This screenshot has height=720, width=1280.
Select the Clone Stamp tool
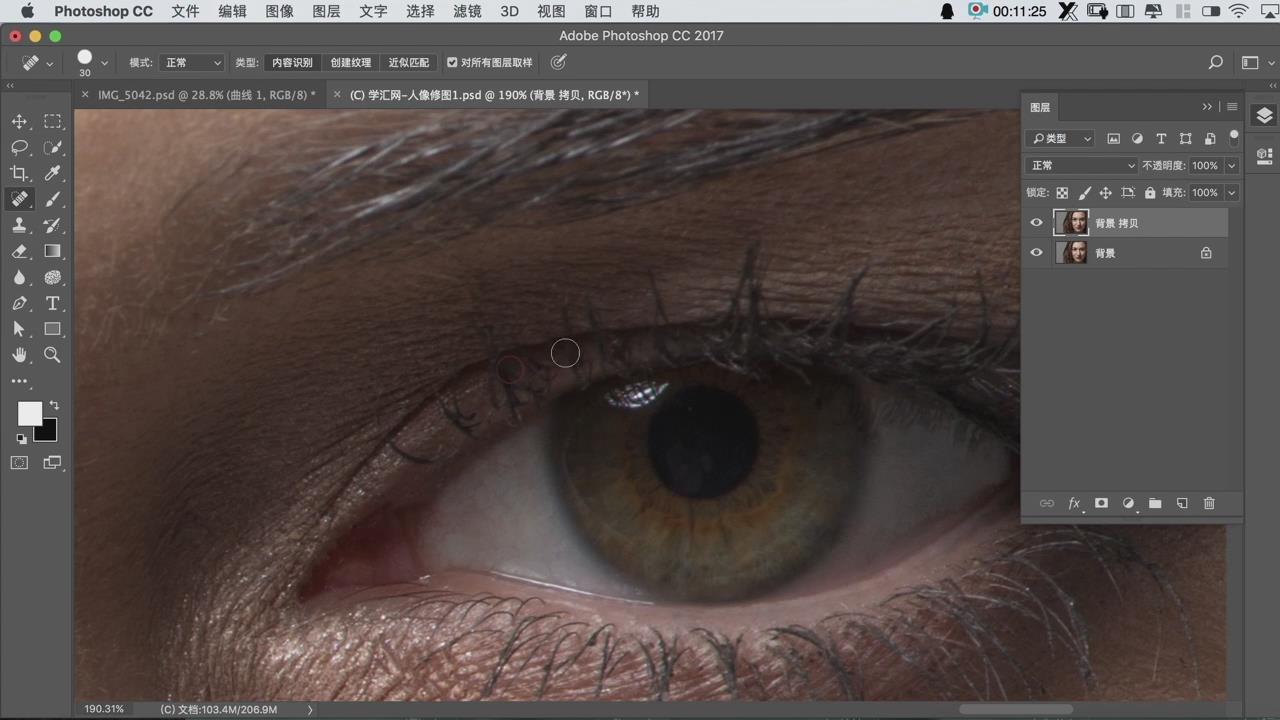[19, 225]
